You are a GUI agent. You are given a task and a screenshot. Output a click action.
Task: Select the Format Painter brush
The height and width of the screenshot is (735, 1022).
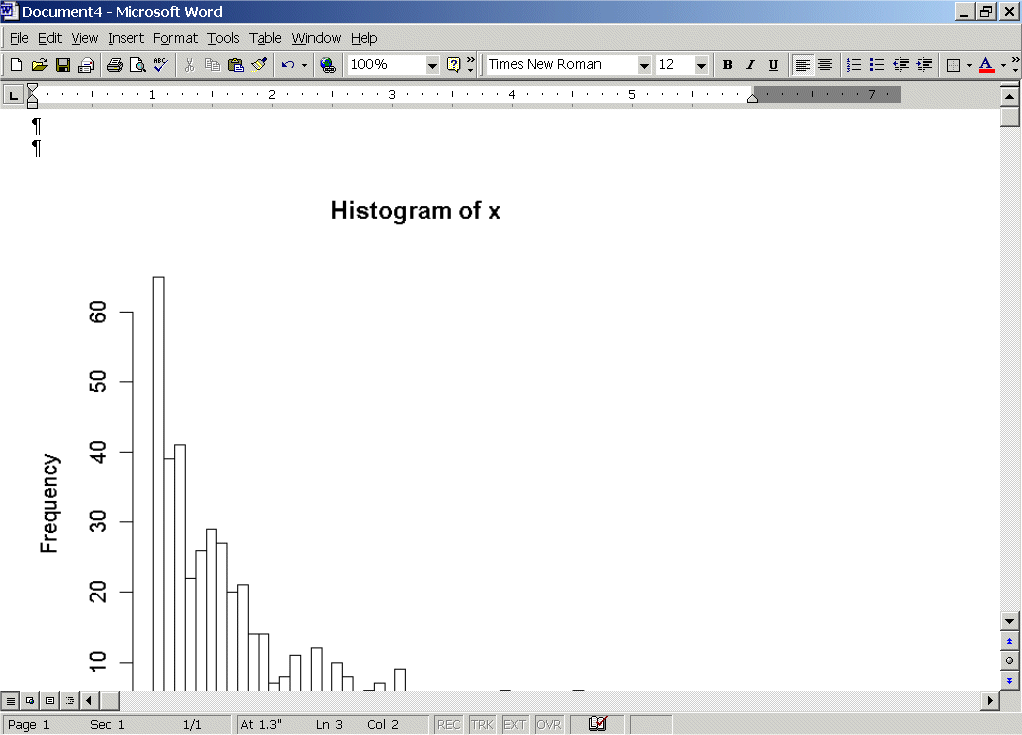click(x=259, y=65)
